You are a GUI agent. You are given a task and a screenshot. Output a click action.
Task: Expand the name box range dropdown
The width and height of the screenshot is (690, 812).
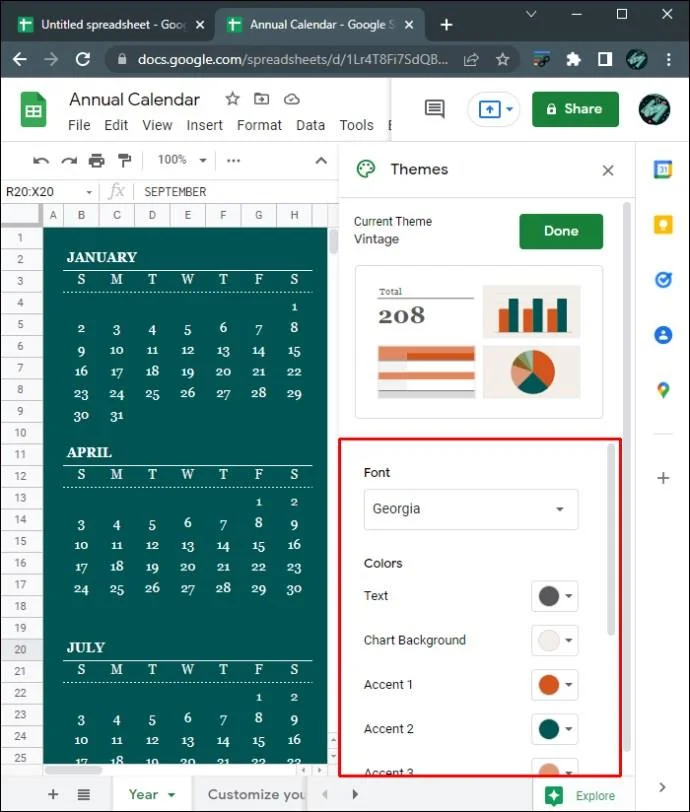coord(89,192)
